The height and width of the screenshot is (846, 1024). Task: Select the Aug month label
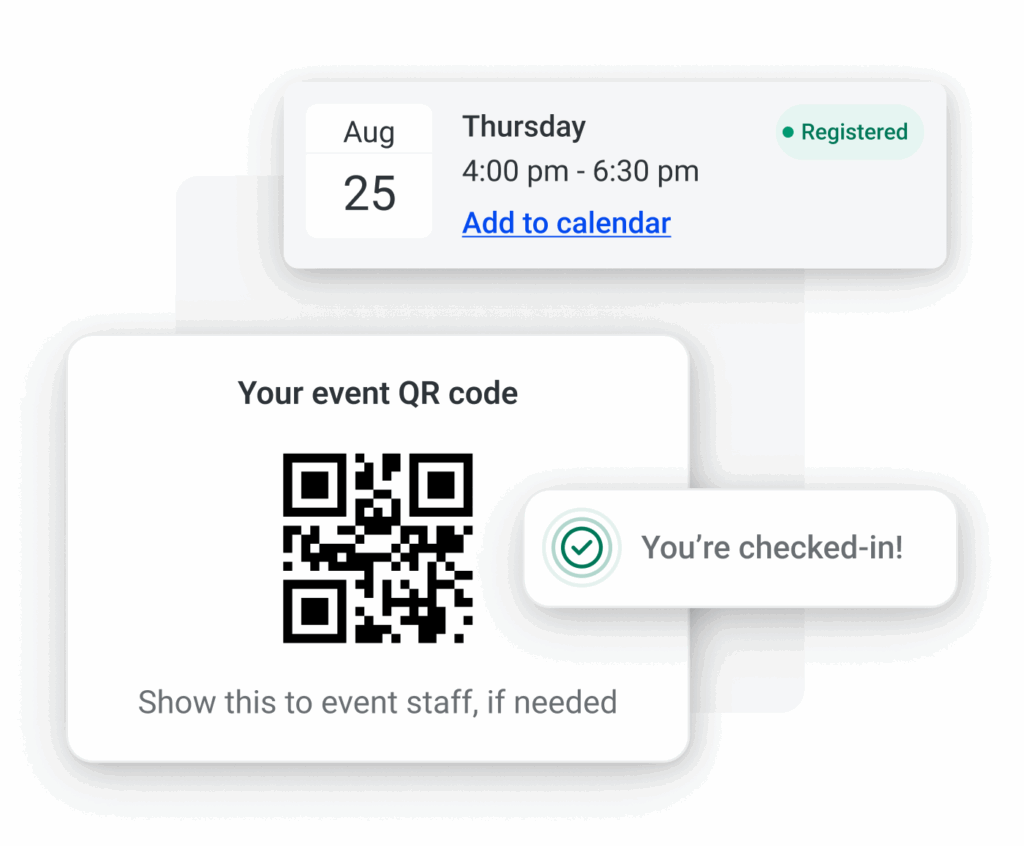pyautogui.click(x=369, y=132)
